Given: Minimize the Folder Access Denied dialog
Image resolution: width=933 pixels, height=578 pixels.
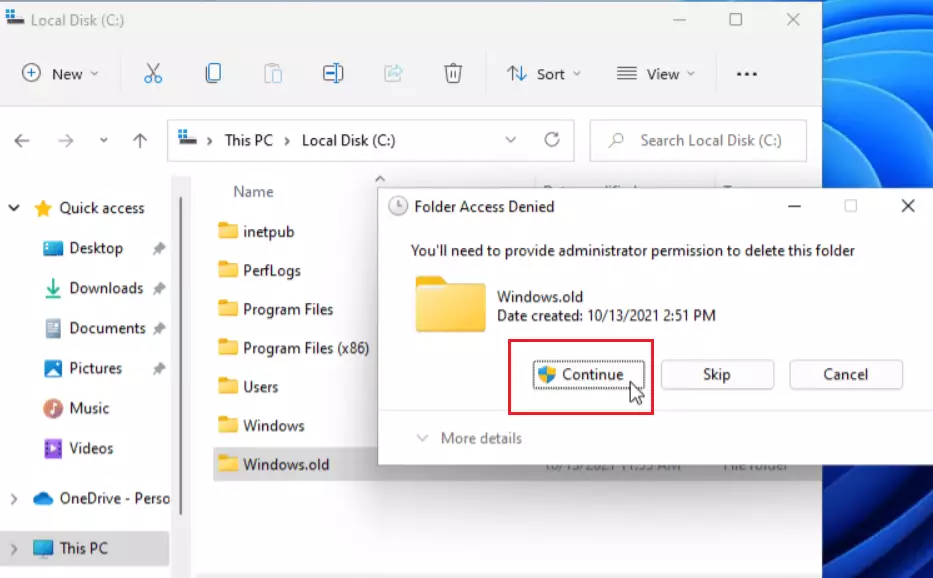Looking at the screenshot, I should click(x=794, y=206).
